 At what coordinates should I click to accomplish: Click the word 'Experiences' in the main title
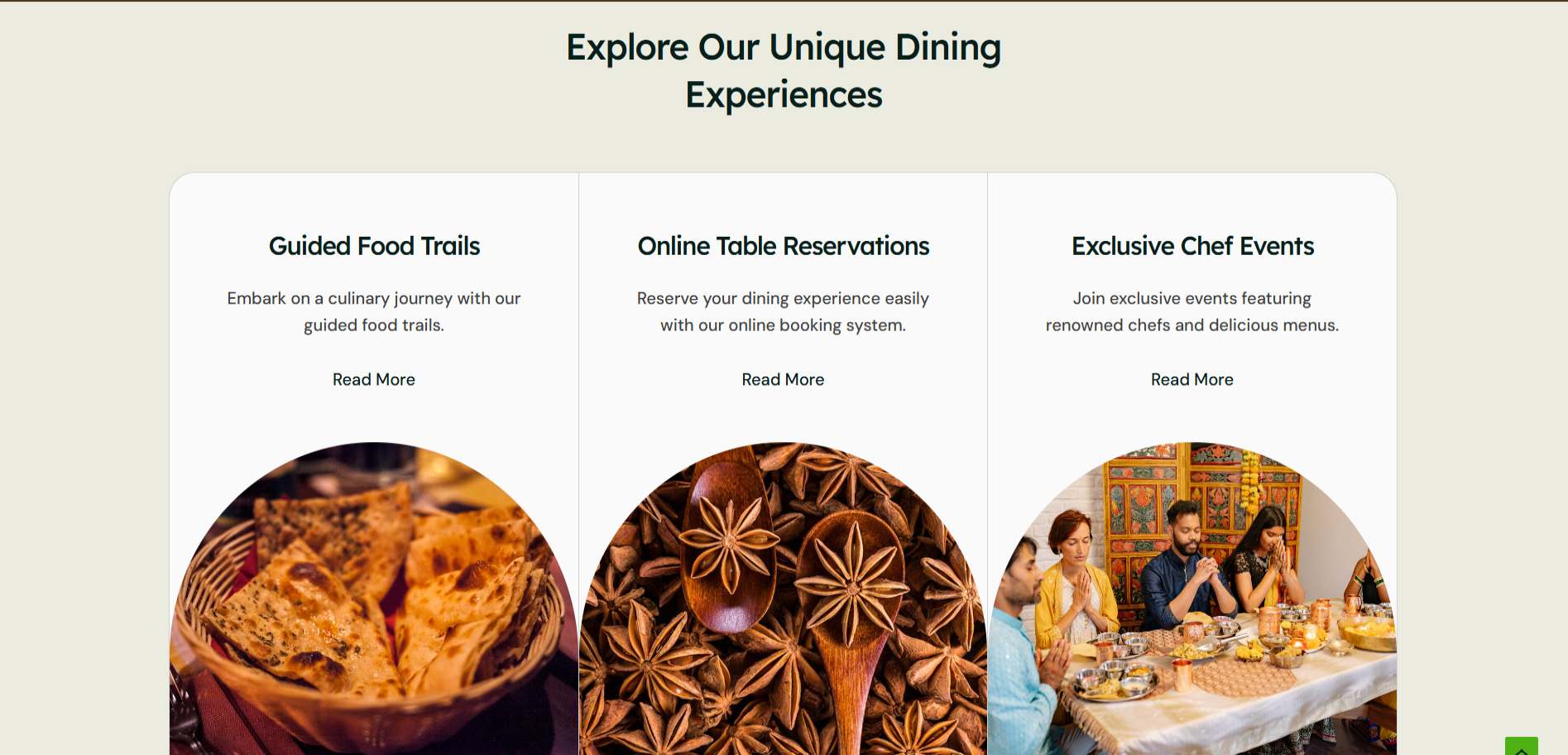click(x=784, y=94)
